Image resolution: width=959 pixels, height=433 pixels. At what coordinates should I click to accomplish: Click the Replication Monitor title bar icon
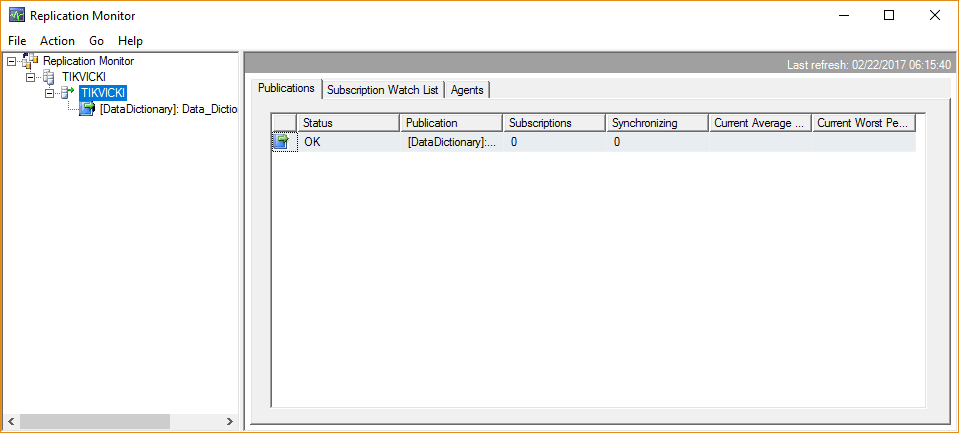click(17, 15)
